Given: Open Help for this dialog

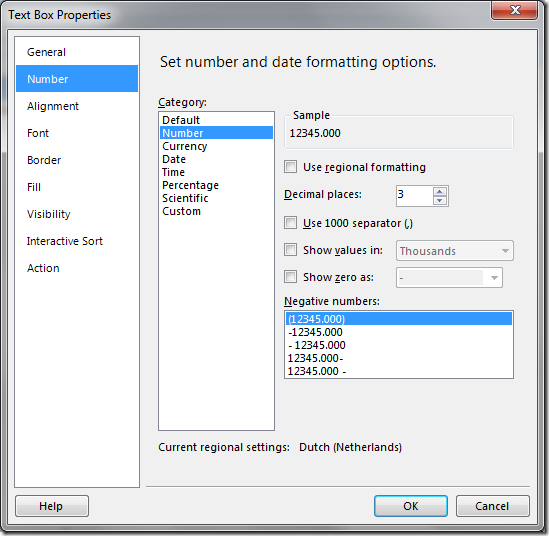Looking at the screenshot, I should point(52,506).
